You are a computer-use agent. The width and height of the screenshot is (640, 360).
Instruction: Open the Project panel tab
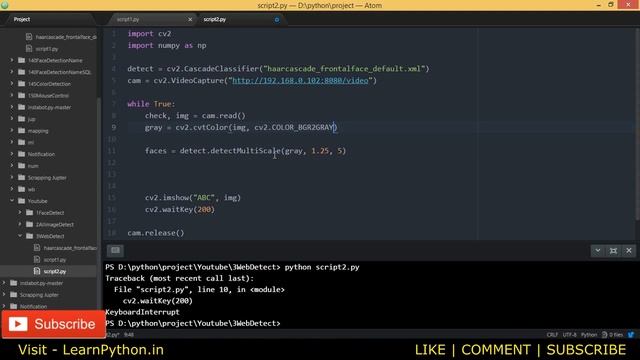point(22,19)
